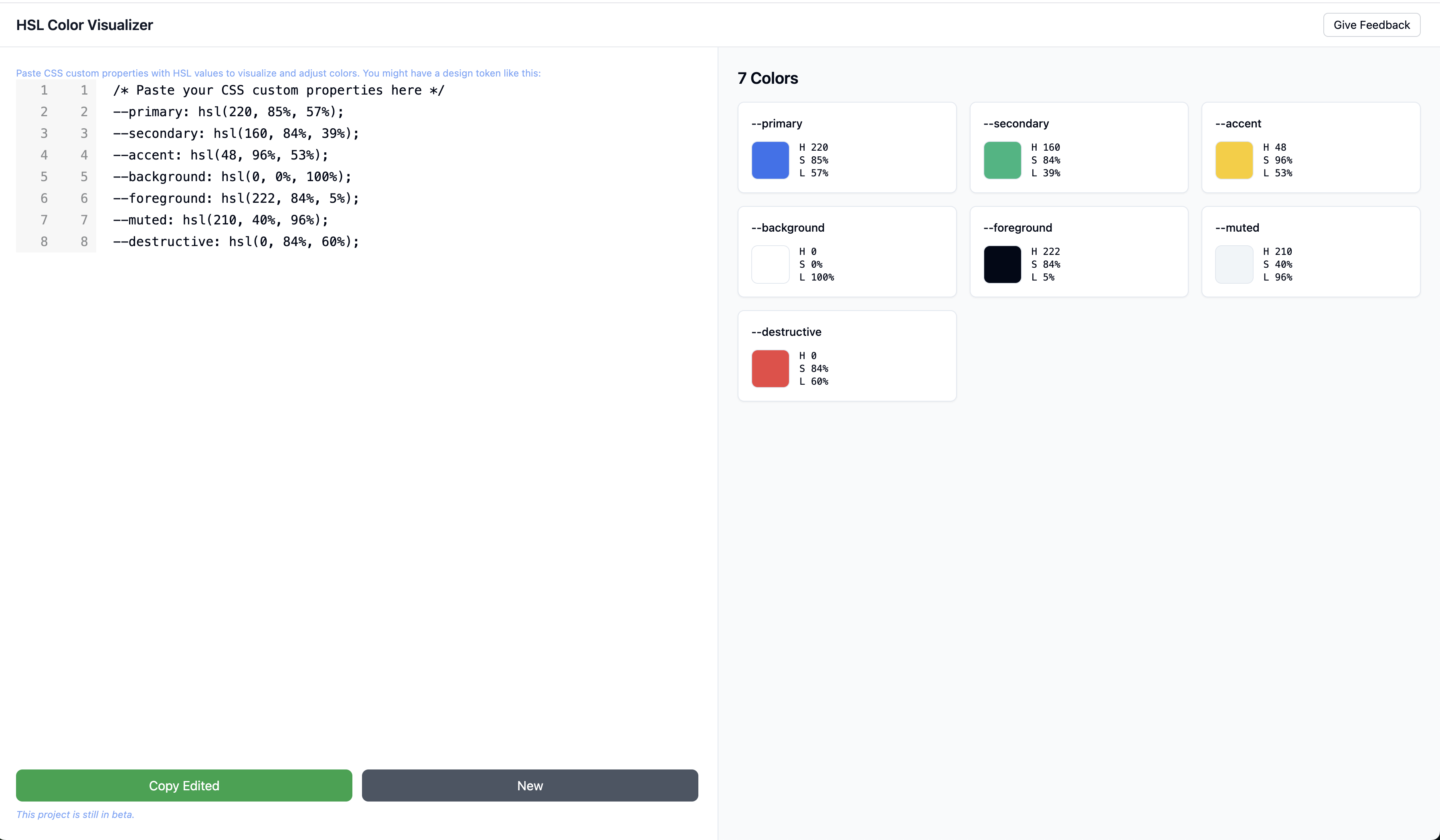Click the 'S 84%' value in destructive card
1440x840 pixels.
pos(814,369)
